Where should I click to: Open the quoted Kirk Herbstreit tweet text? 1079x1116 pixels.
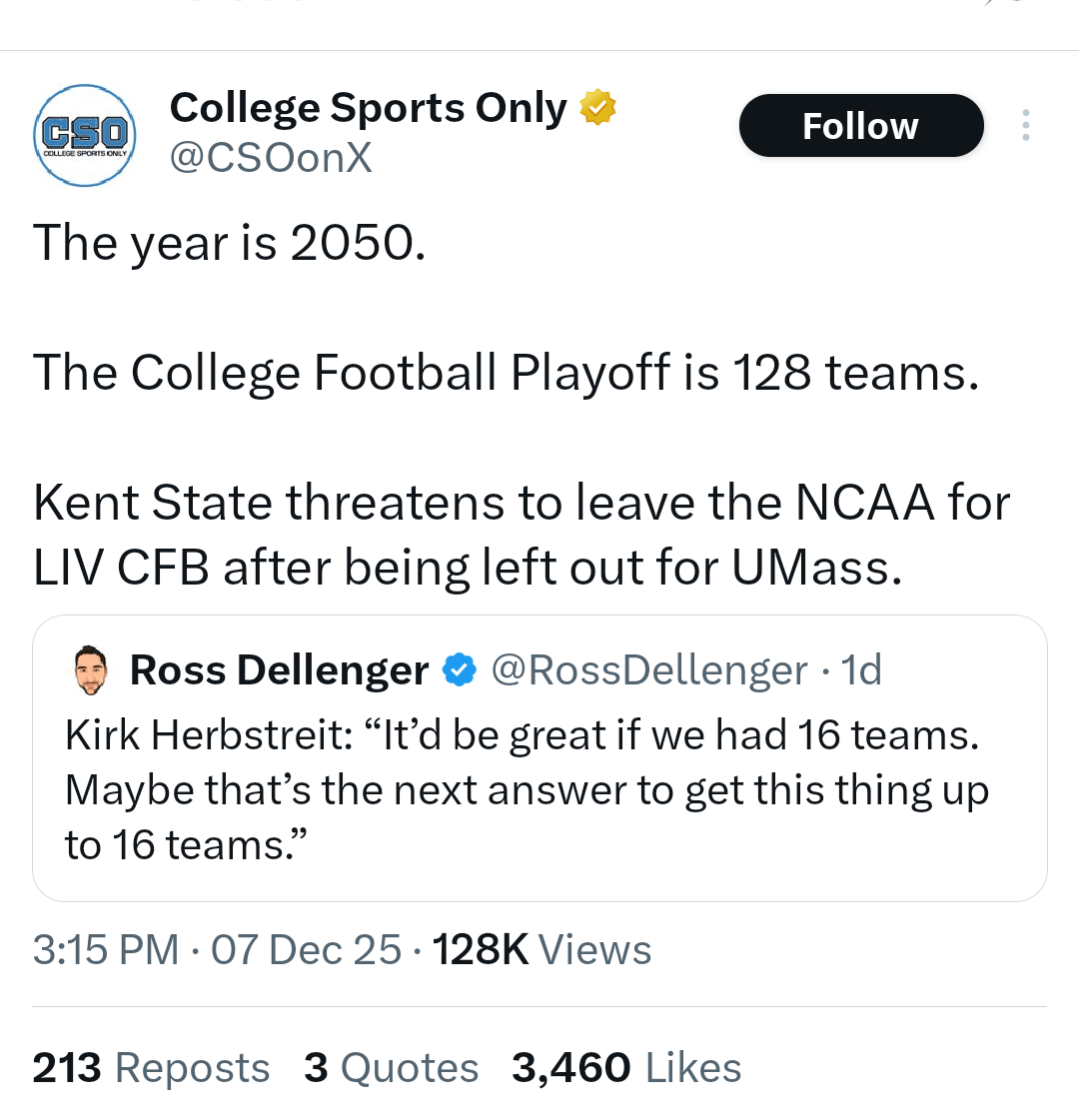pos(526,790)
